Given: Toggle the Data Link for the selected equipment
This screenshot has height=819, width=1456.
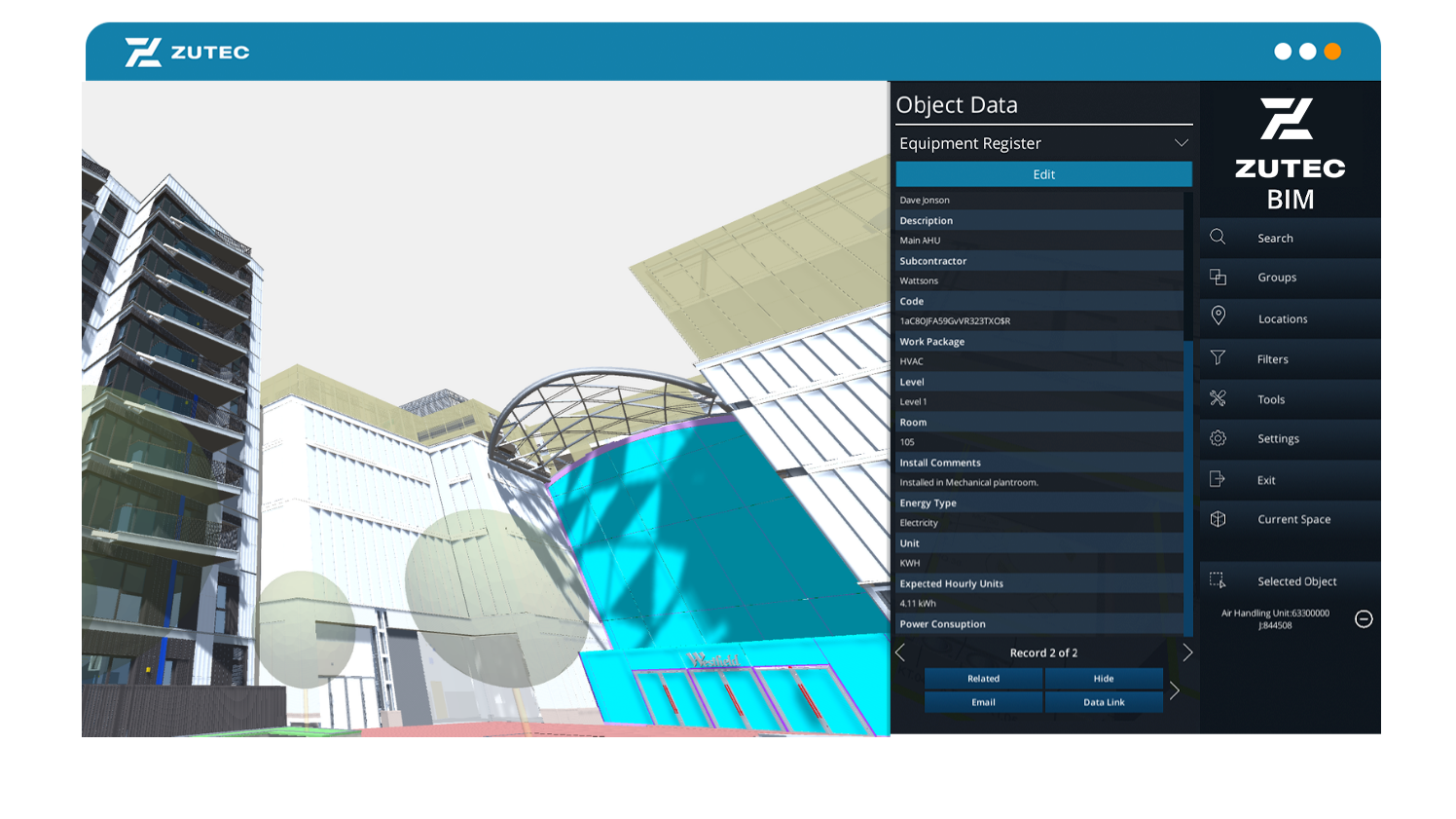Looking at the screenshot, I should pyautogui.click(x=1104, y=701).
